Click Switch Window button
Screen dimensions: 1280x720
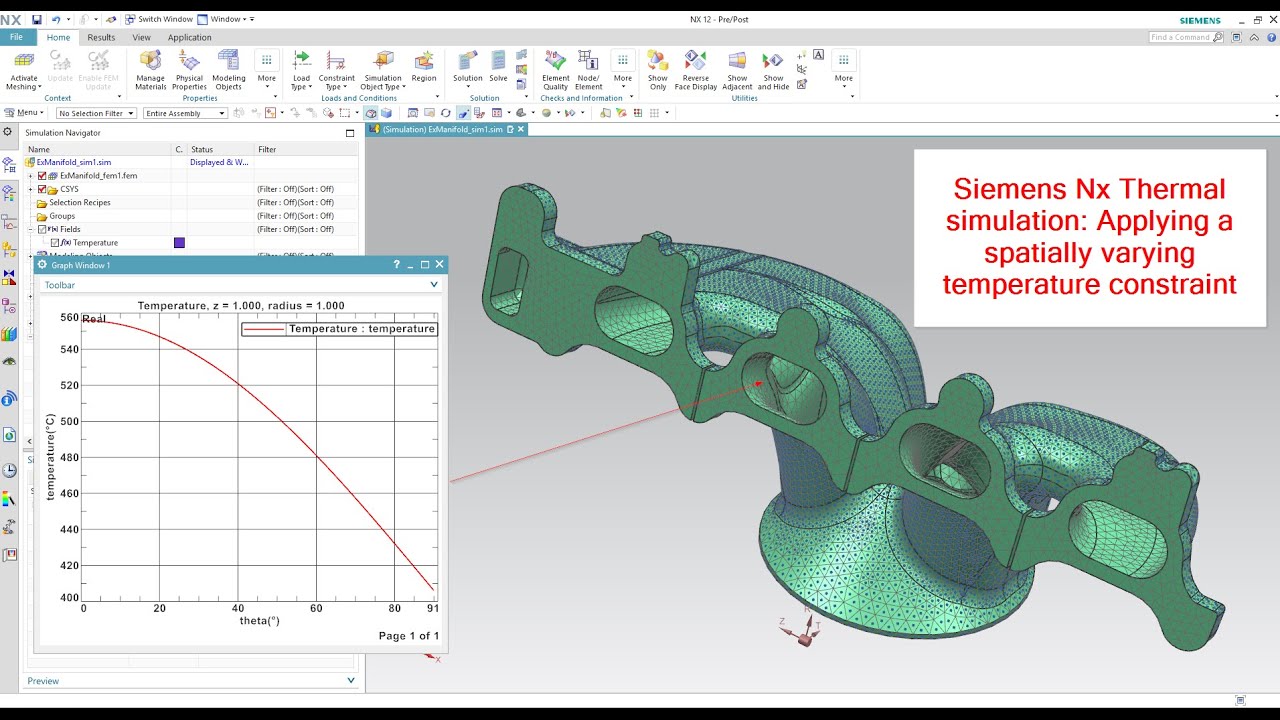pos(158,19)
